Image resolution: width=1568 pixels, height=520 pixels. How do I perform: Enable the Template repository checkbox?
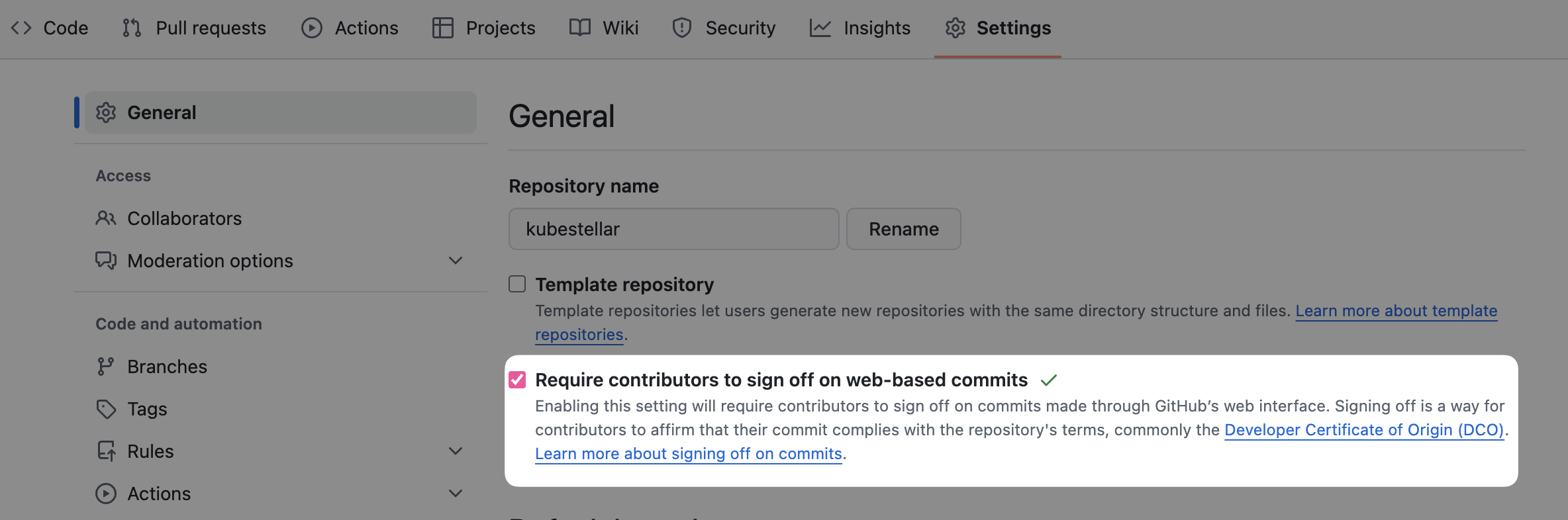click(517, 284)
